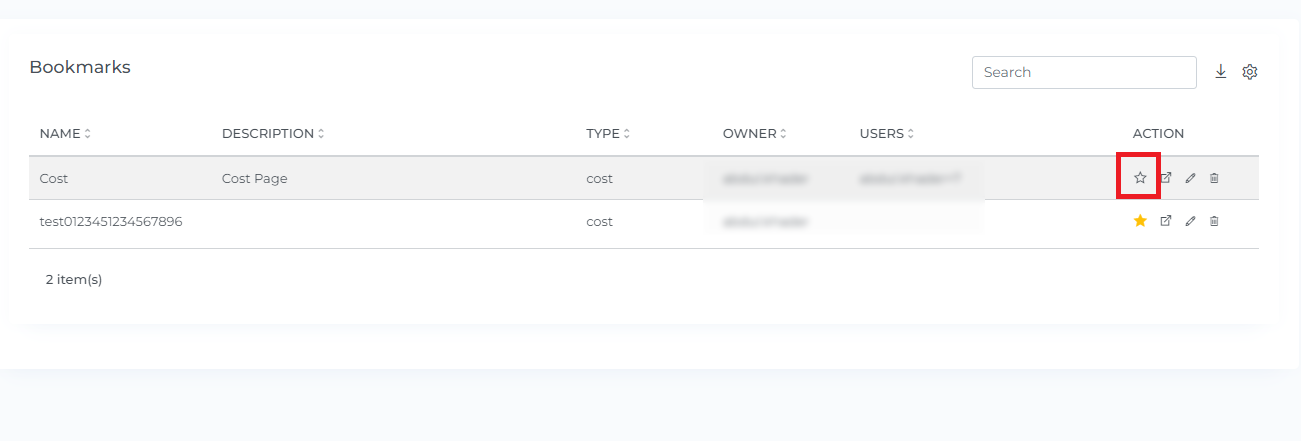Delete the test0123451234567896 bookmark
The width and height of the screenshot is (1301, 441).
(1214, 221)
